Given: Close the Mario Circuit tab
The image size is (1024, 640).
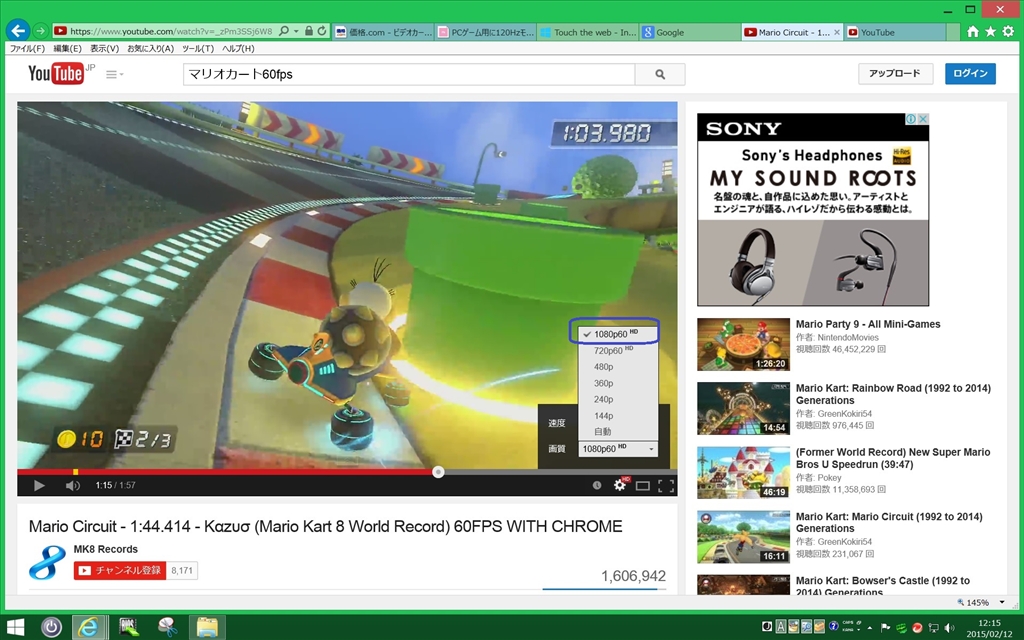Looking at the screenshot, I should (x=837, y=32).
